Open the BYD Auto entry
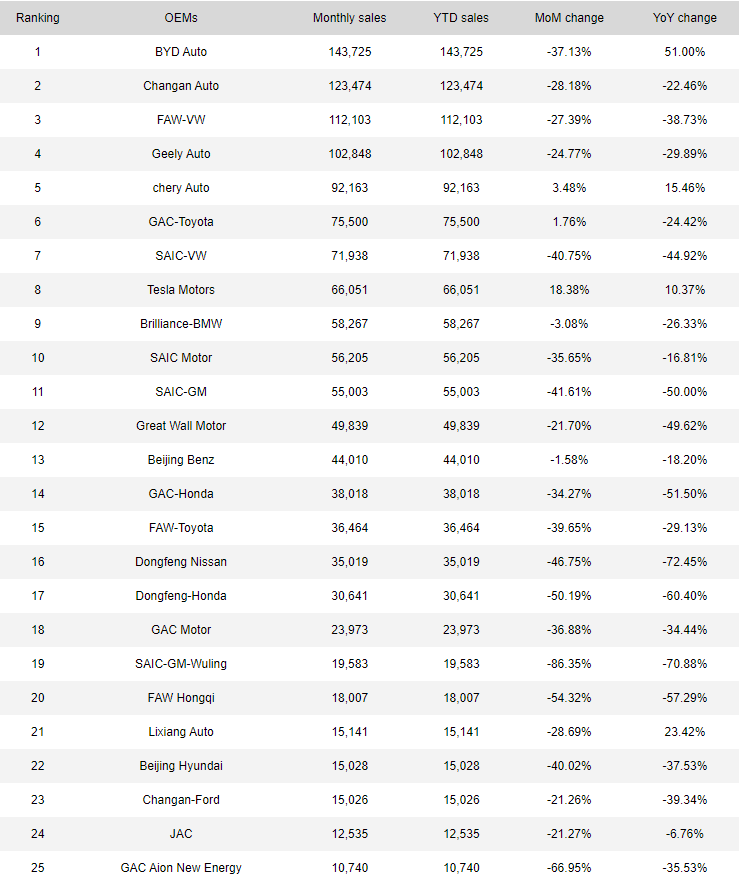Screen dimensions: 739x880 click(181, 52)
